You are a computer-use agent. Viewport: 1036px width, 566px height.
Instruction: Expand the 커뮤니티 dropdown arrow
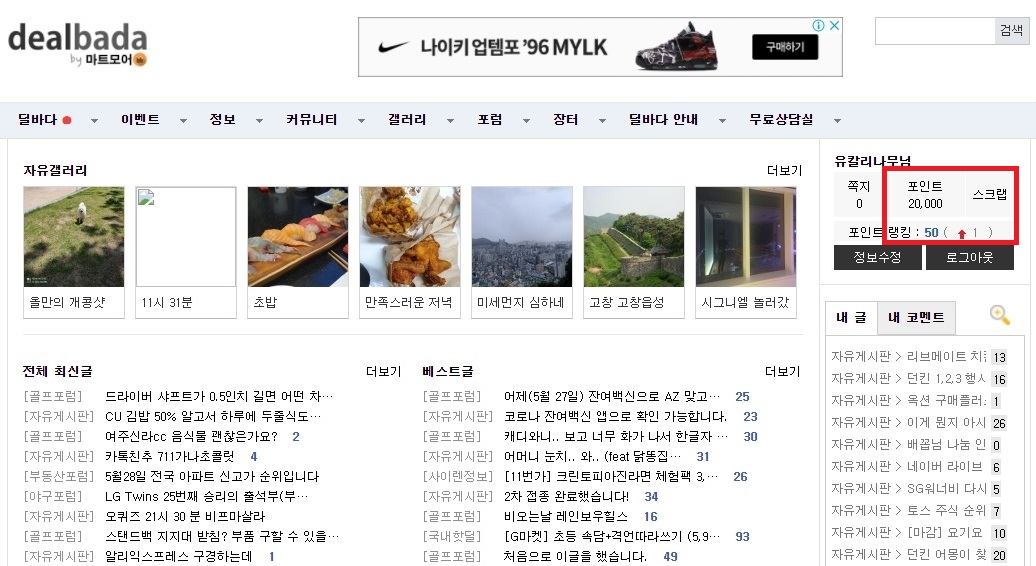361,121
